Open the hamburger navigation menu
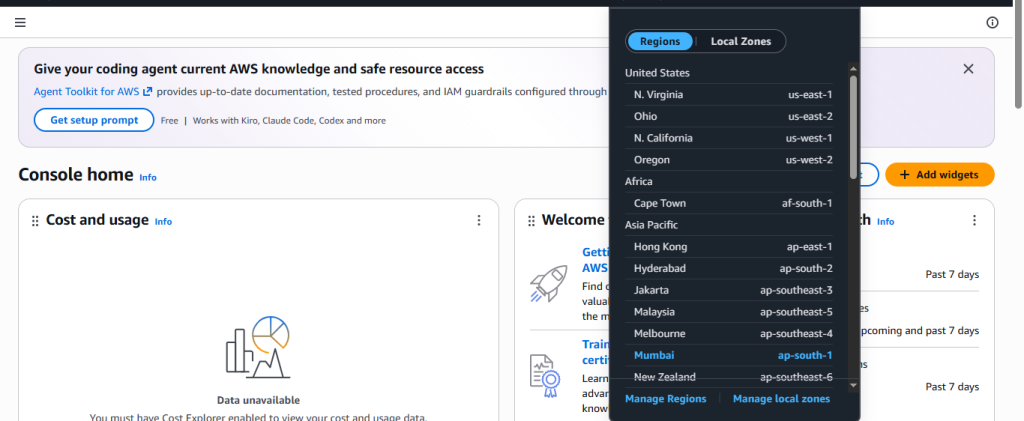This screenshot has width=1024, height=421. [20, 23]
